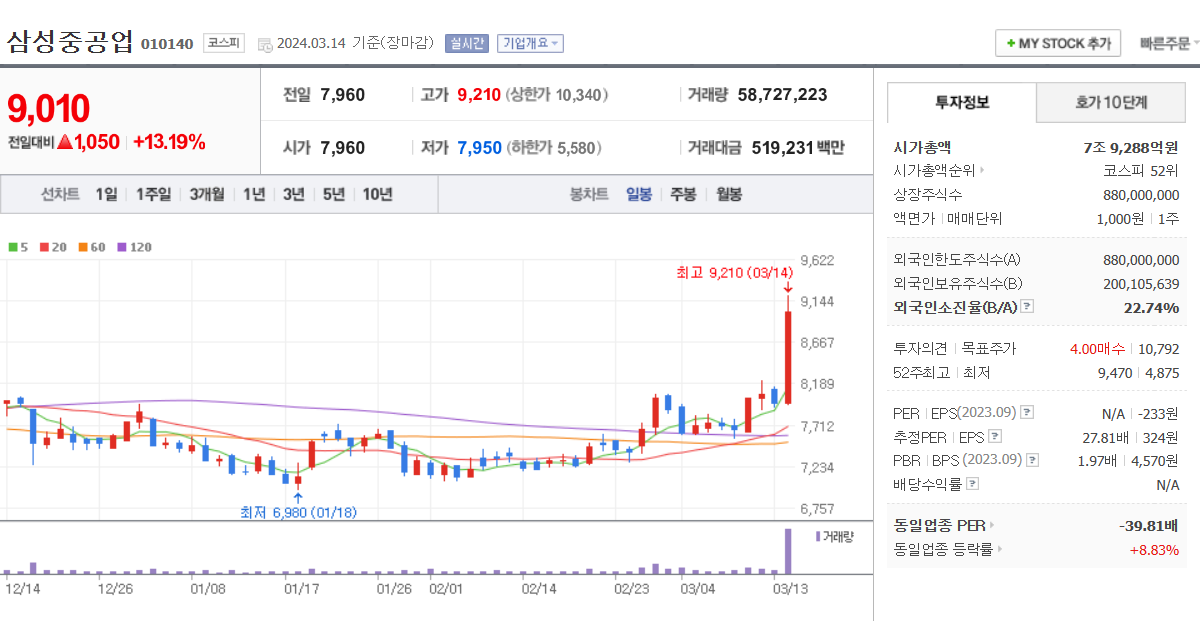Click the 목표주가 value 10,792
Image resolution: width=1201 pixels, height=621 pixels.
pyautogui.click(x=1159, y=349)
